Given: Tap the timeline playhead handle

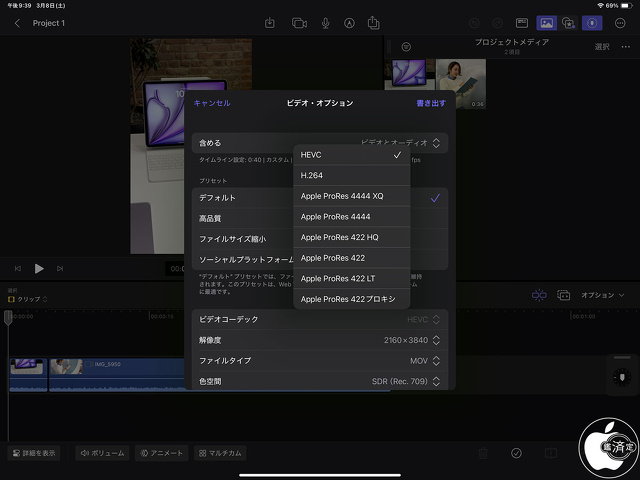Looking at the screenshot, I should 8,317.
